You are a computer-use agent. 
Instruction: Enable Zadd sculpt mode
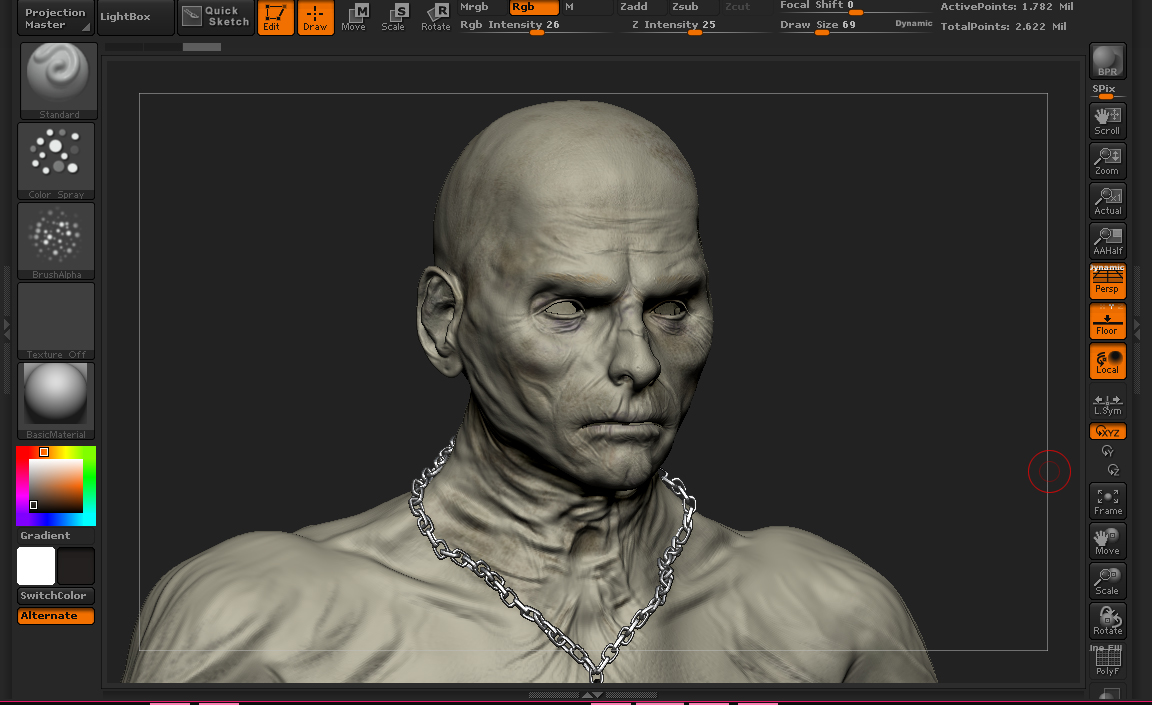(641, 7)
